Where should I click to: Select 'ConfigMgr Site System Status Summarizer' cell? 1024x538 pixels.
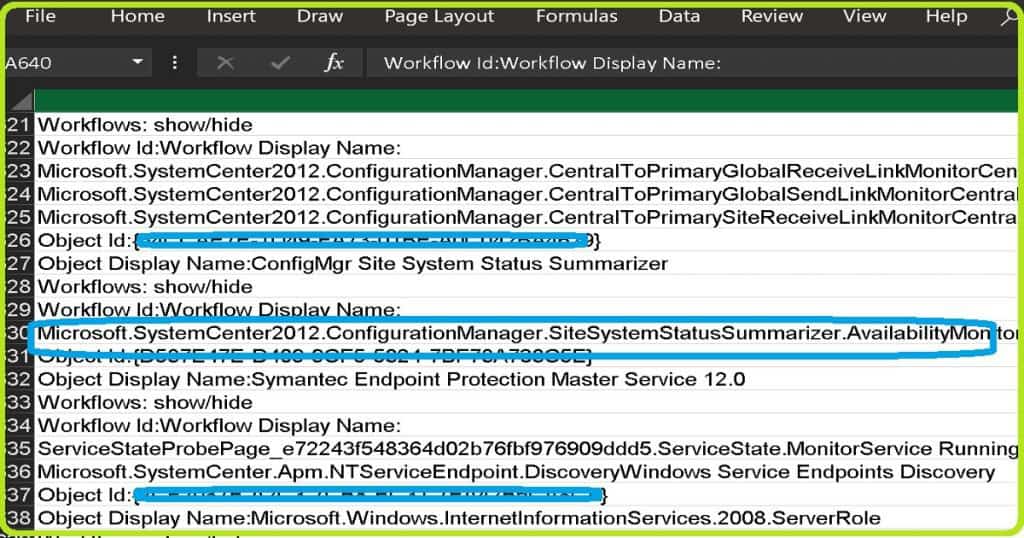coord(526,264)
